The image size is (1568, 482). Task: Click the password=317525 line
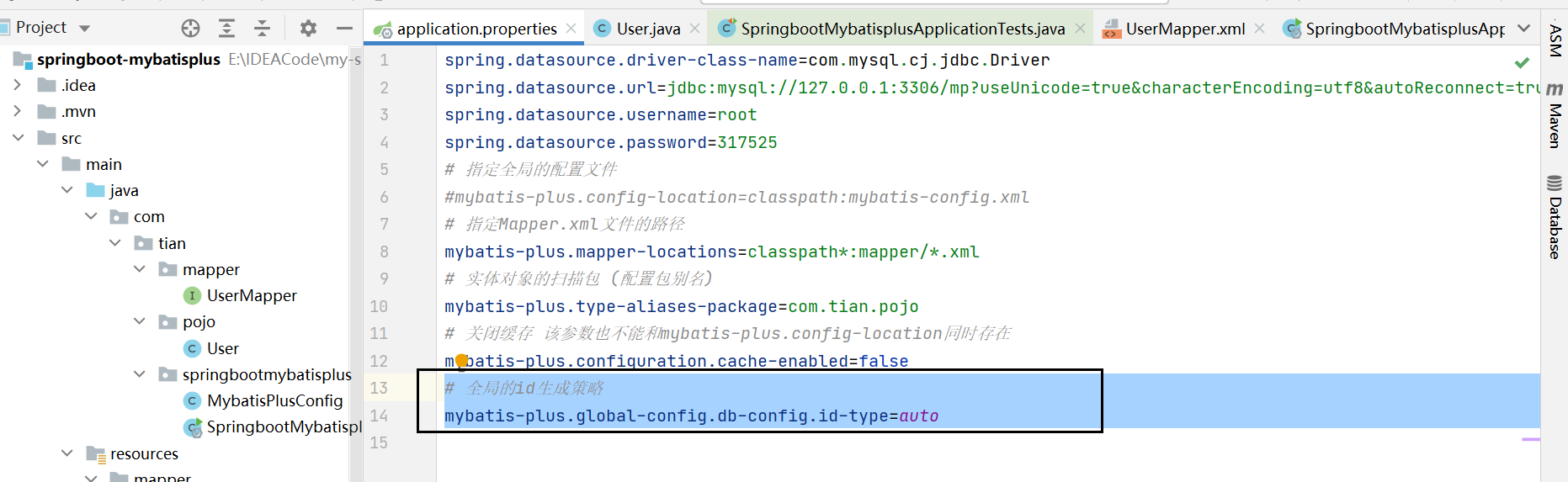pos(610,142)
